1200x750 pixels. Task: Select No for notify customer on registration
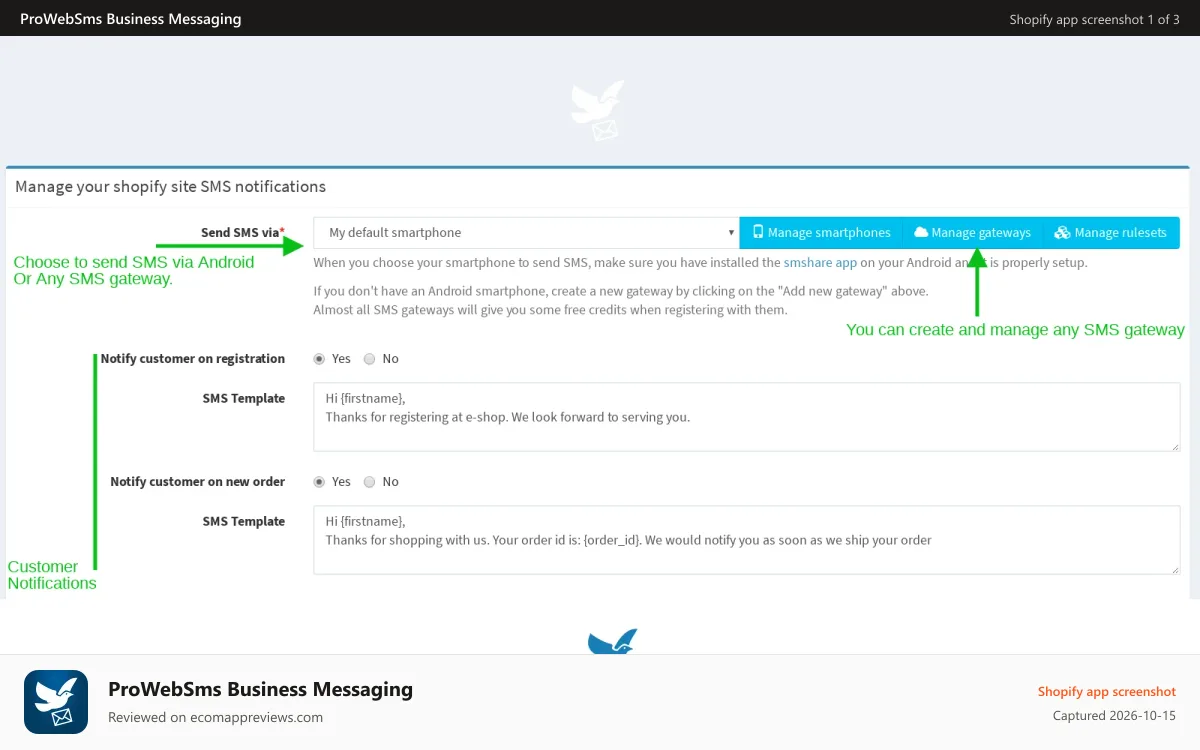point(370,359)
